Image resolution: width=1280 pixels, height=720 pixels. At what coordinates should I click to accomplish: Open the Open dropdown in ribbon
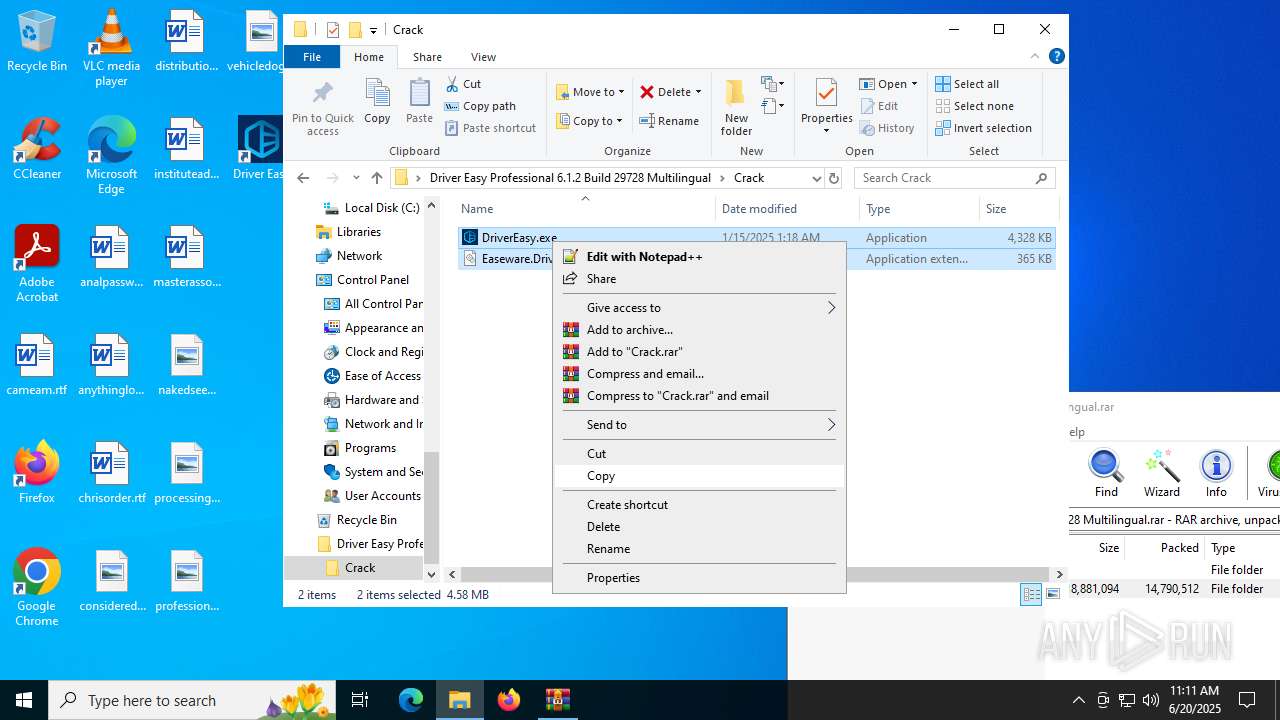pyautogui.click(x=888, y=84)
